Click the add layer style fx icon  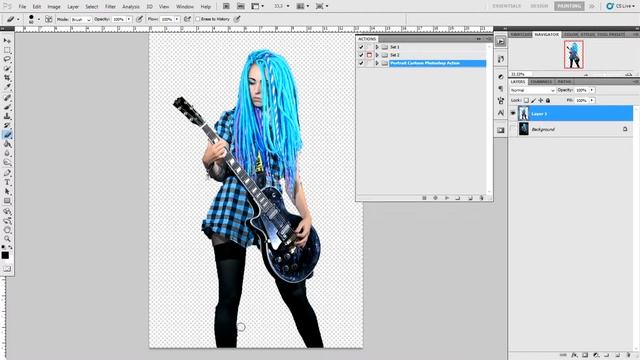tap(574, 355)
